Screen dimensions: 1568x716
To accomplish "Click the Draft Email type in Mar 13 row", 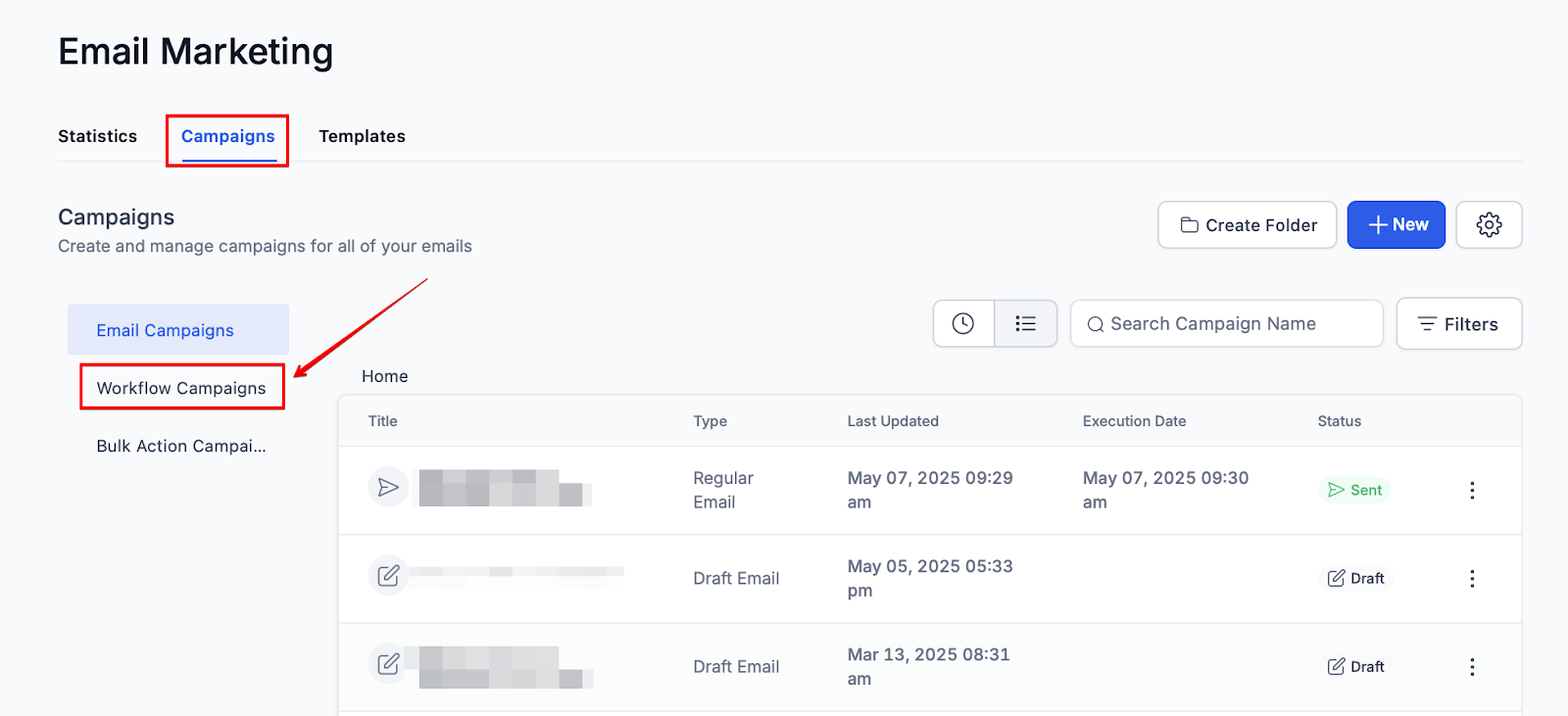I will tap(737, 667).
